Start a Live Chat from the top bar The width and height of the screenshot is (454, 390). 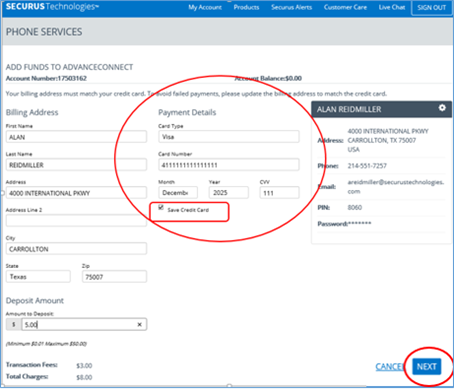tap(392, 7)
